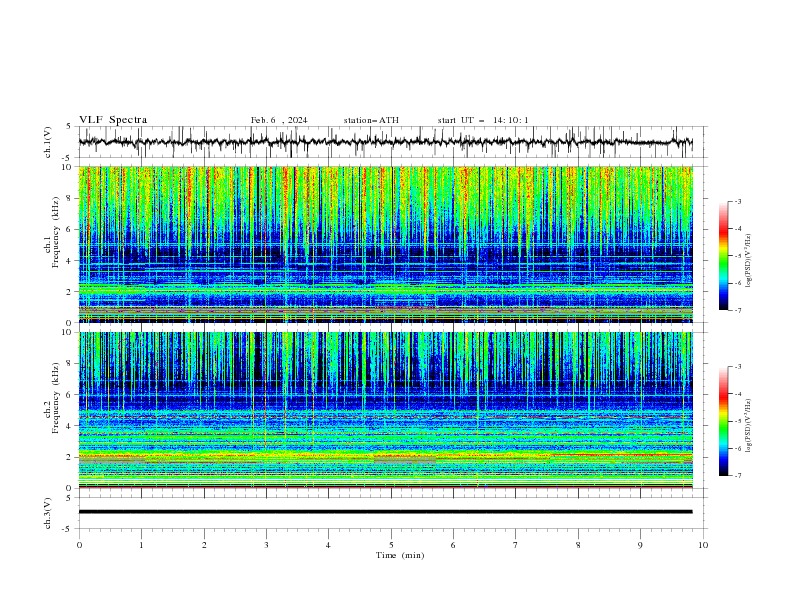Click the "ch.3(V)" axis label
Screen dimensions: 792x612
pyautogui.click(x=48, y=513)
